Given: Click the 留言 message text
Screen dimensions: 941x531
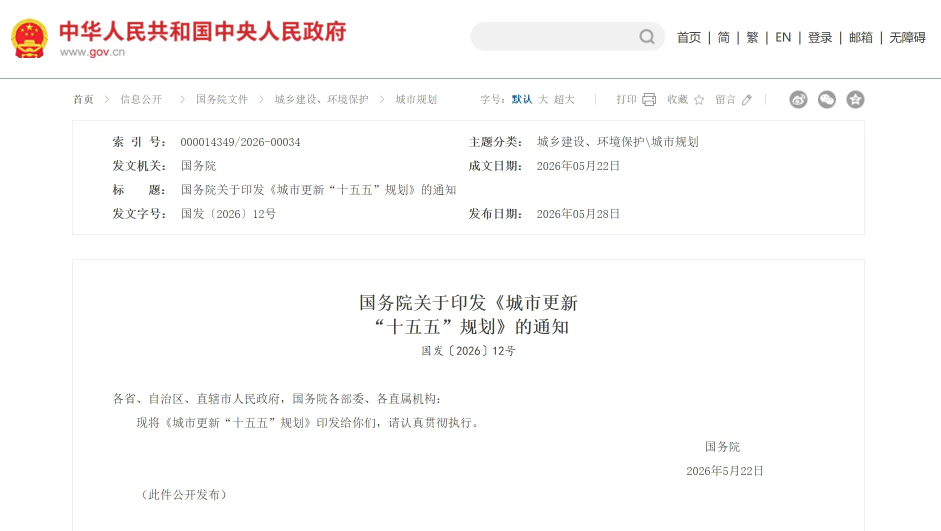Looking at the screenshot, I should click(x=726, y=100).
